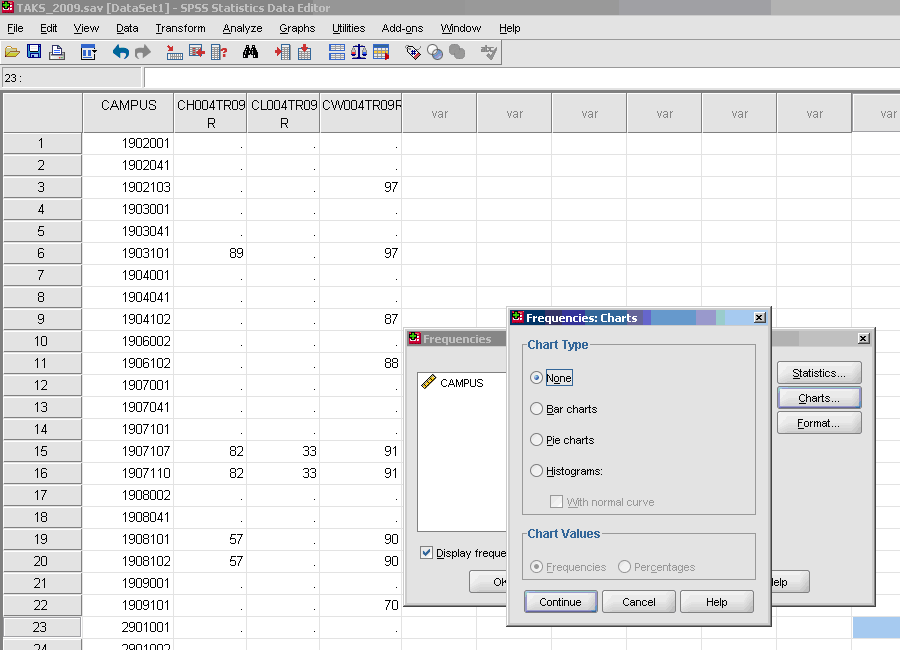The width and height of the screenshot is (900, 650).
Task: Click the Show all variables icon
Action: (457, 52)
